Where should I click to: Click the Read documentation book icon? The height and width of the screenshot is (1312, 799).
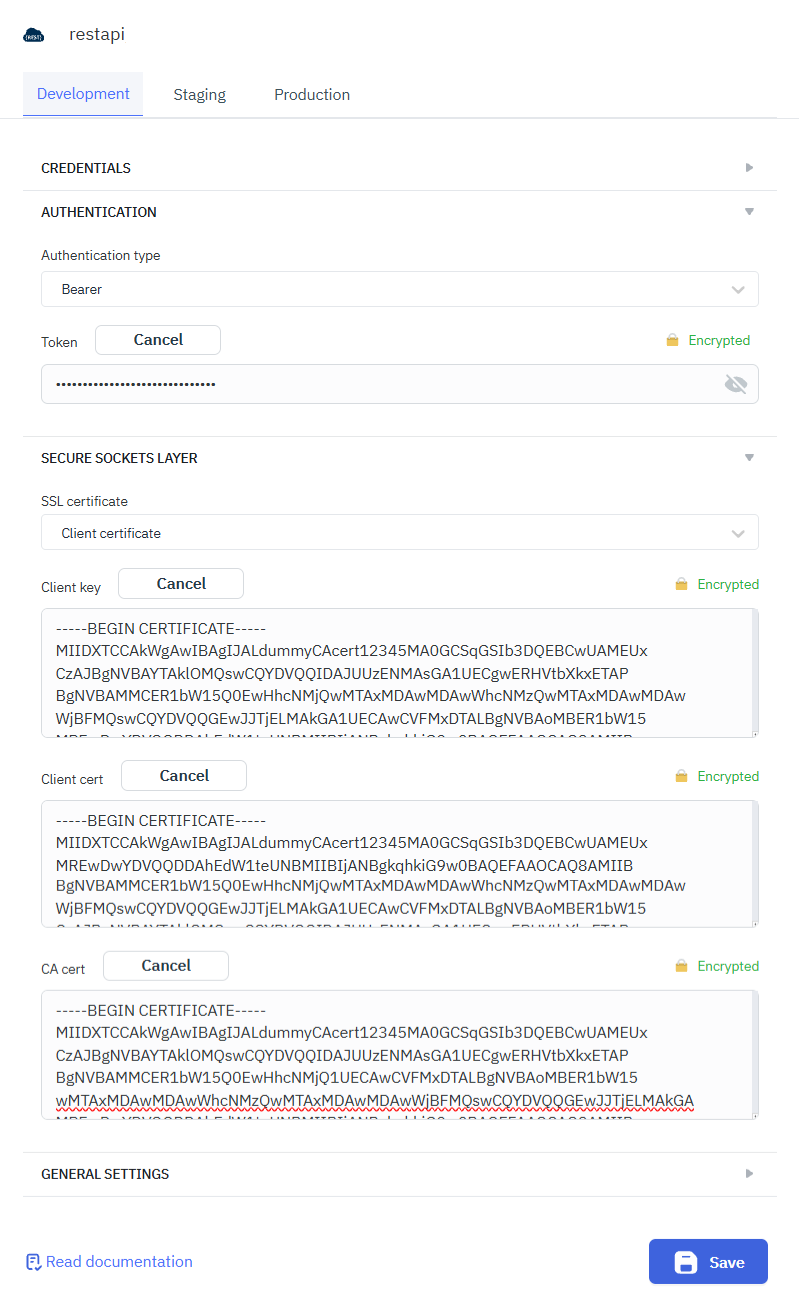33,1262
